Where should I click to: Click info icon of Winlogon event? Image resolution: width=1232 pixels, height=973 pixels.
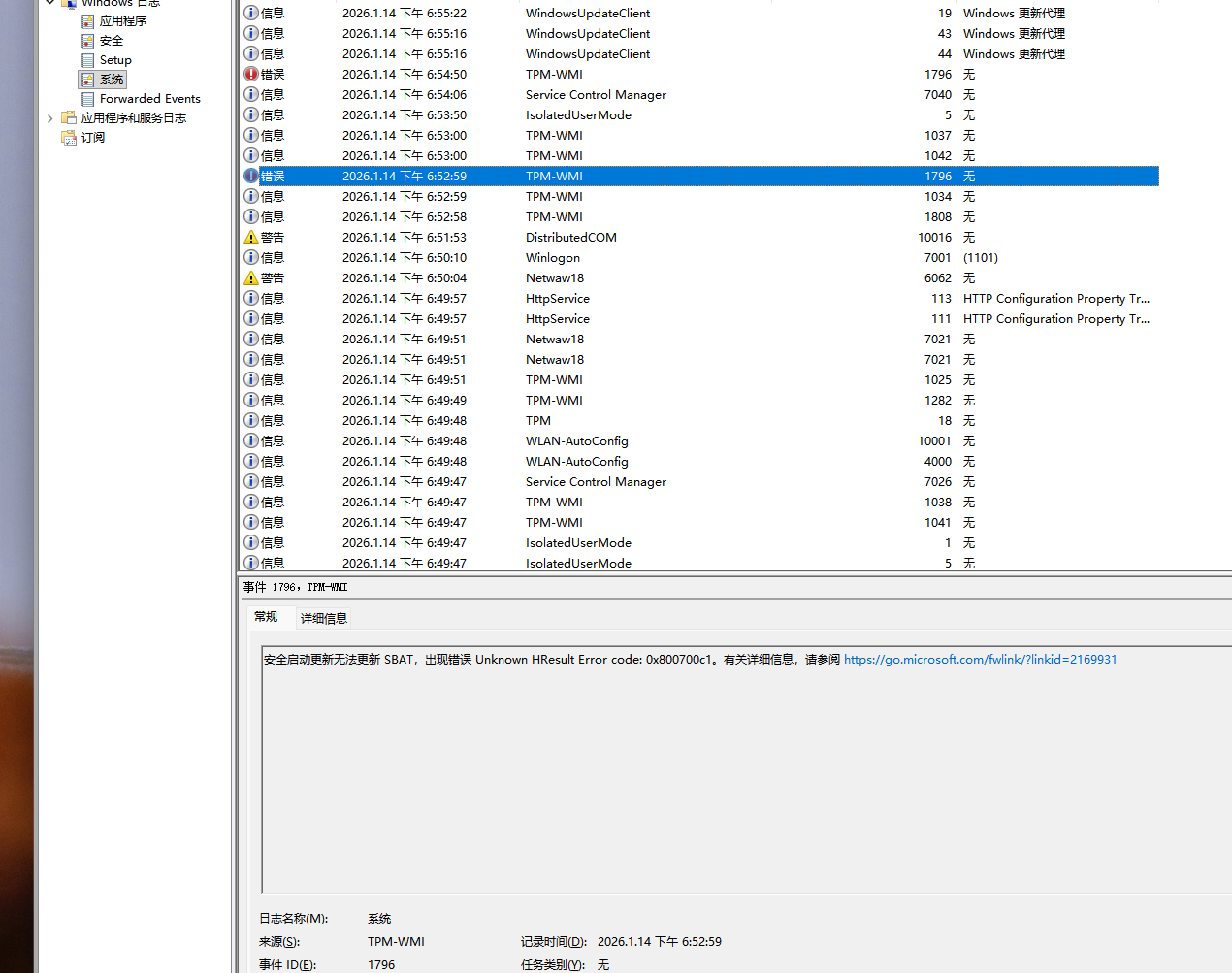coord(251,257)
